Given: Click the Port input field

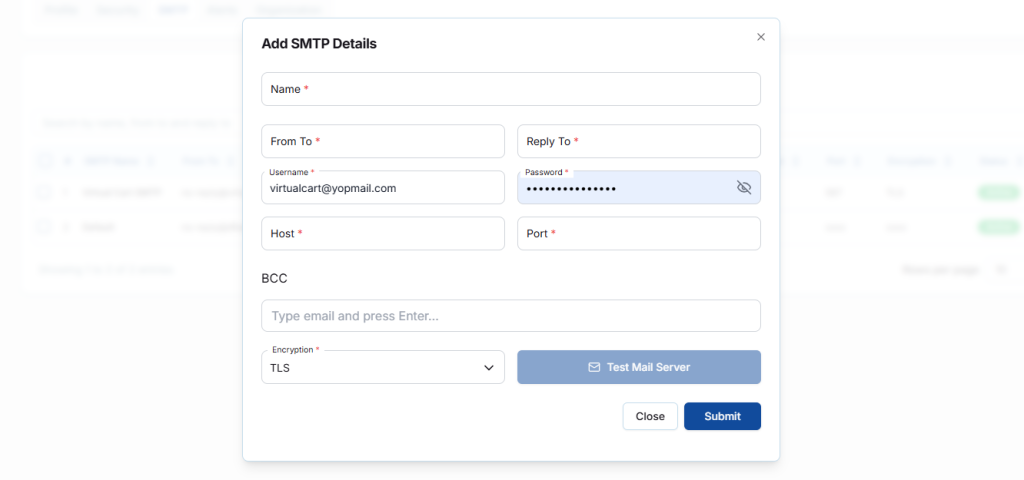Looking at the screenshot, I should pyautogui.click(x=638, y=233).
